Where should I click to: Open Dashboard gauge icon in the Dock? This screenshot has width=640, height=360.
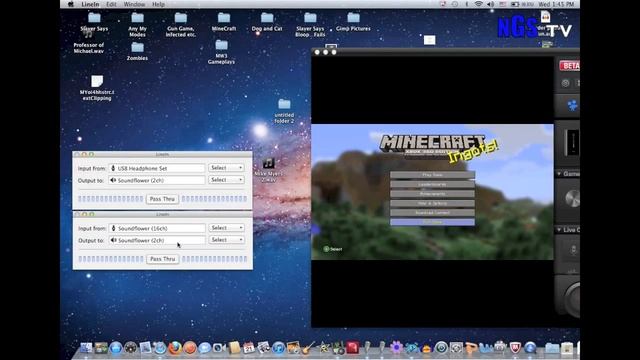click(x=131, y=348)
